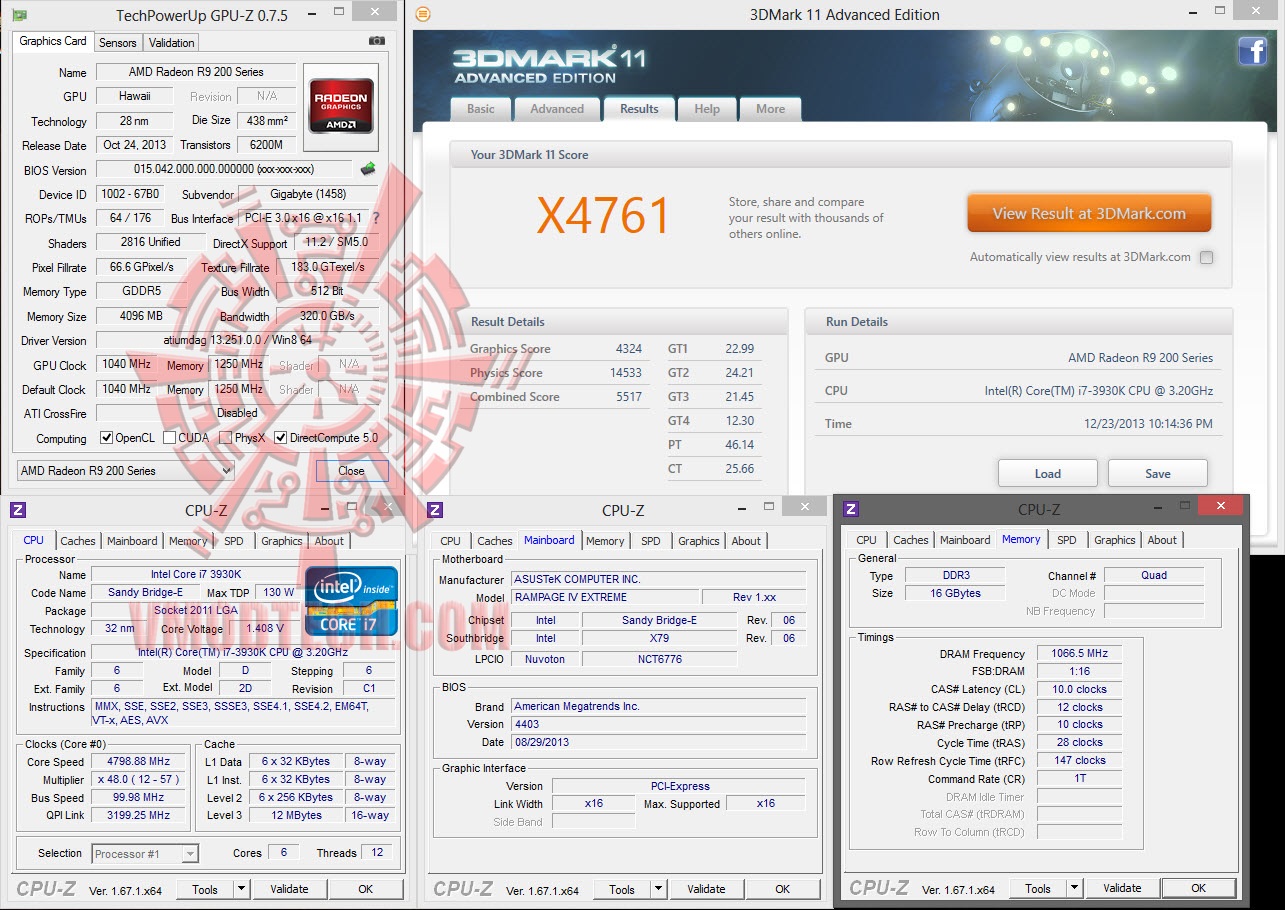Click the Load button in Run Details
The width and height of the screenshot is (1285, 910).
(1048, 474)
